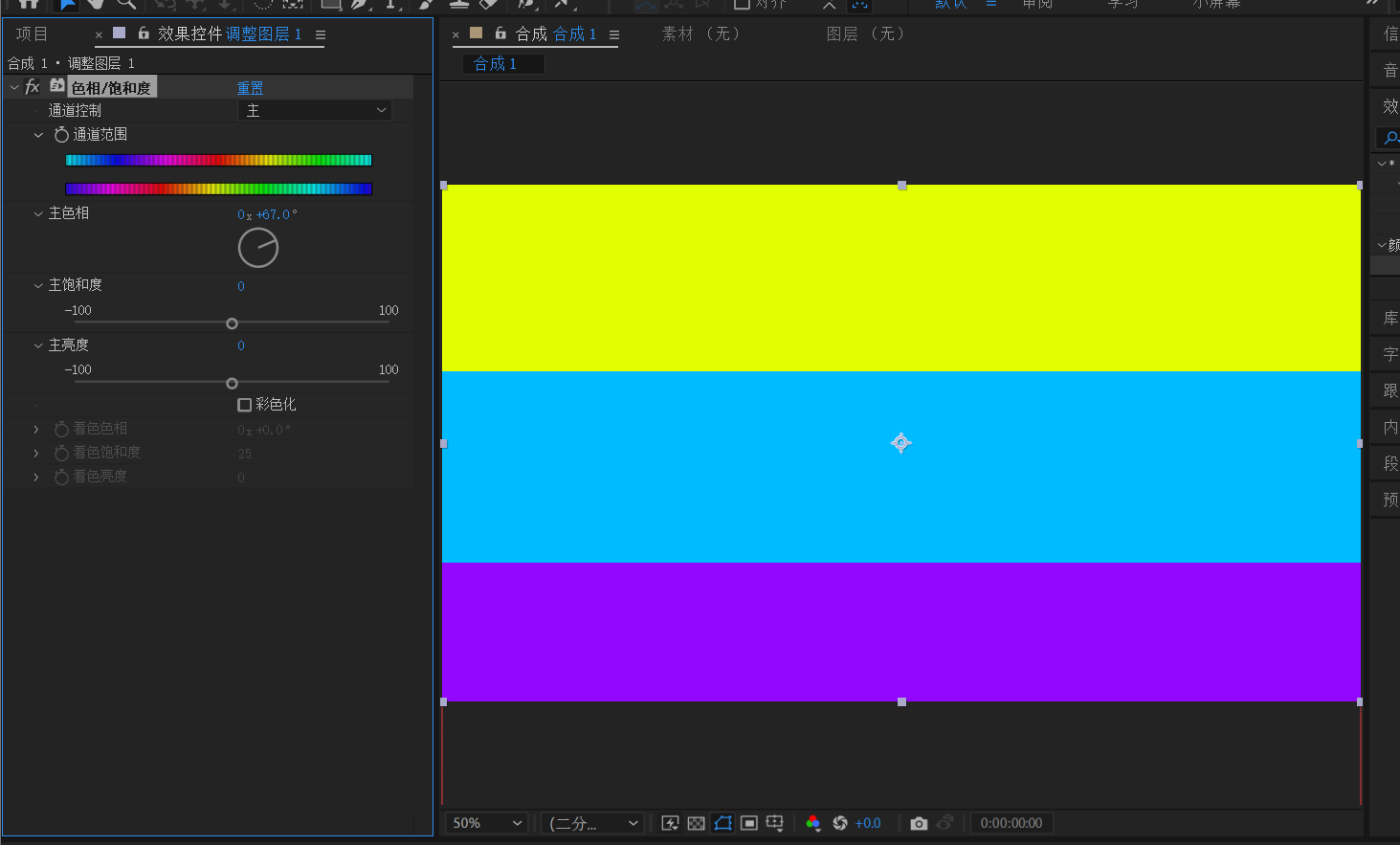Viewport: 1400px width, 845px height.
Task: Click the exposure value +0.0
Action: pyautogui.click(x=868, y=823)
